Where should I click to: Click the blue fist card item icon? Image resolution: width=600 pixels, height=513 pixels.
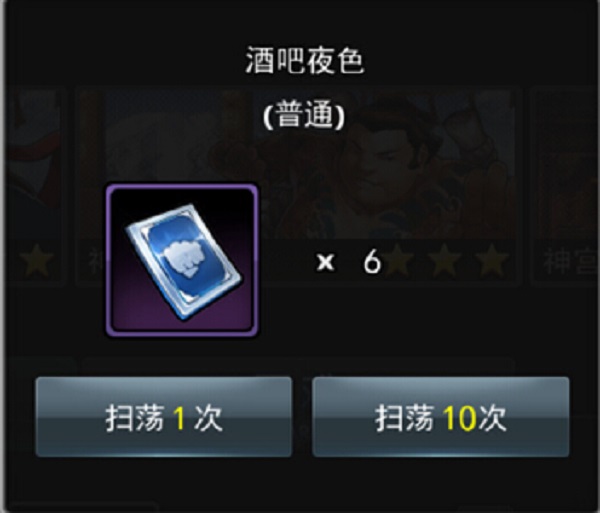183,262
